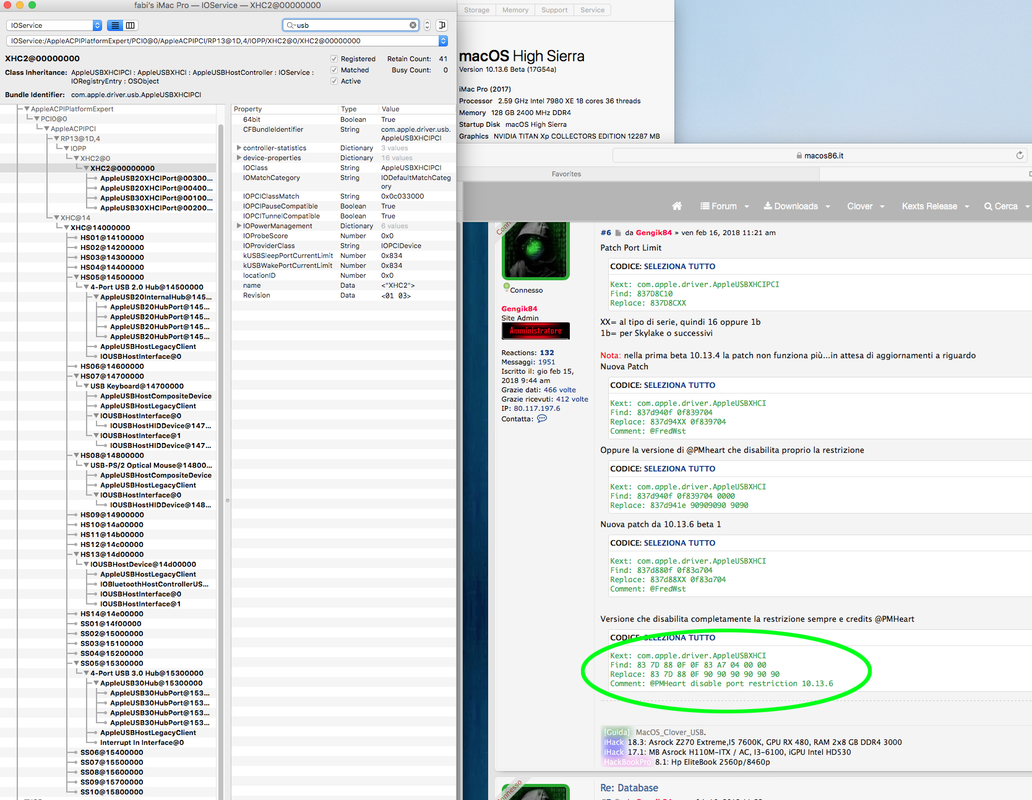This screenshot has width=1032, height=800.
Task: Collapse the XHC@14000000 node
Action: tap(66, 228)
